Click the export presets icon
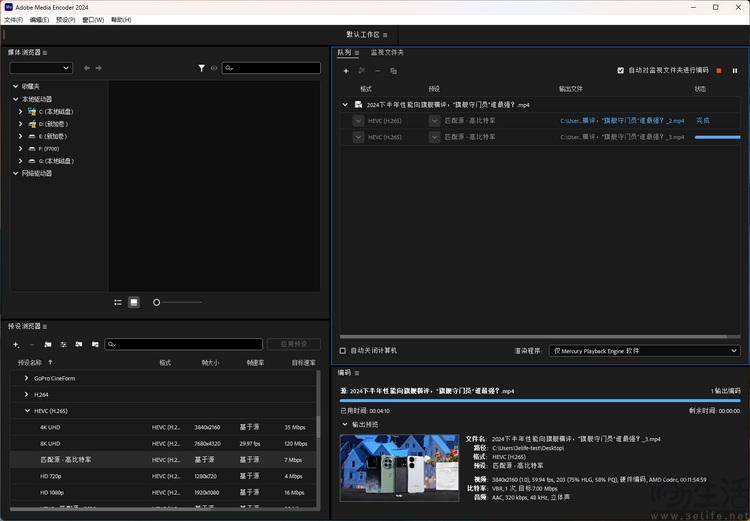 click(95, 344)
